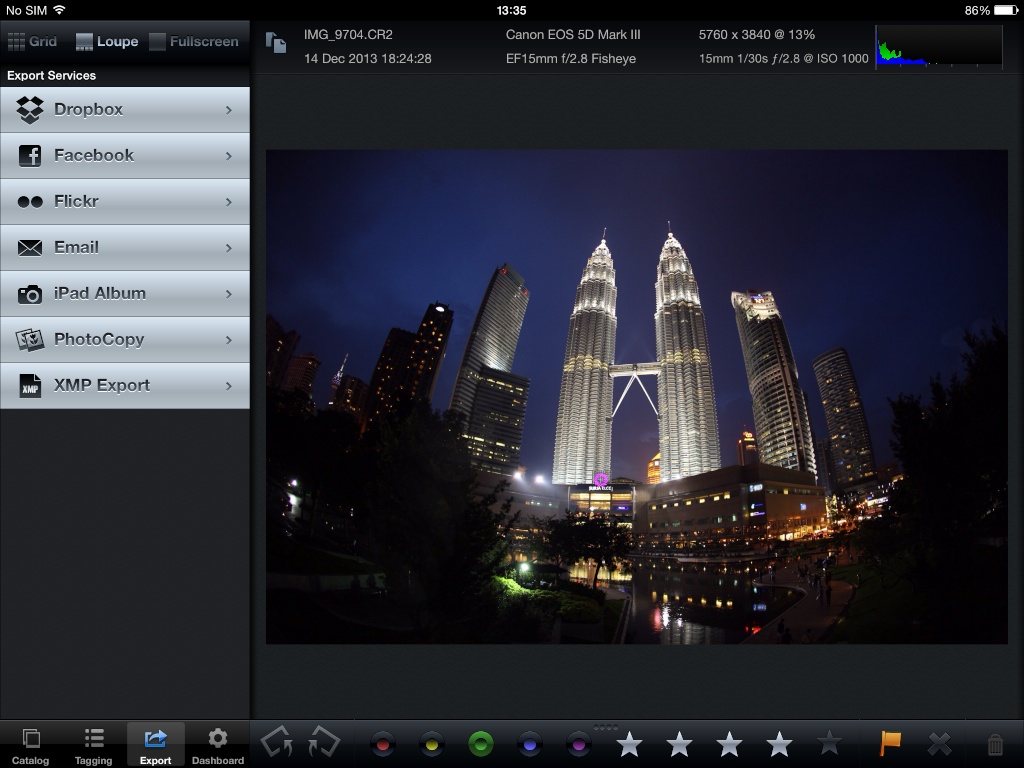This screenshot has width=1024, height=768.
Task: Open the Flickr export service
Action: pos(125,202)
